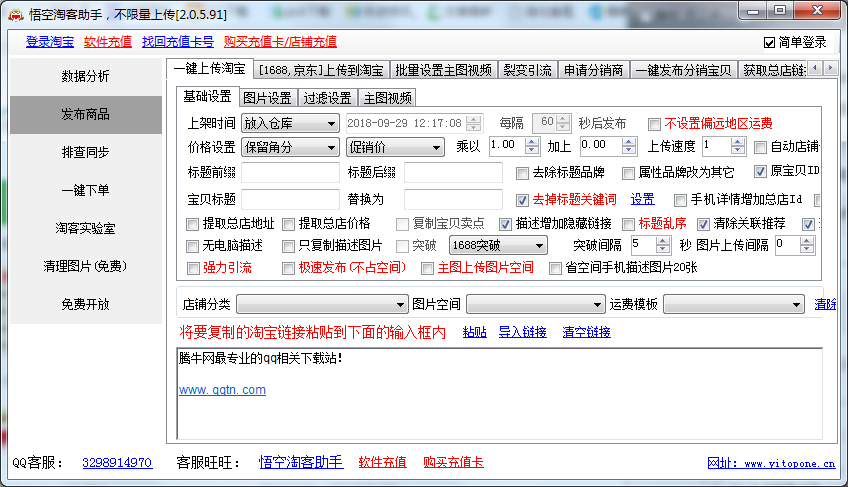Click the 导入链接 link
Viewport: 848px width, 487px height.
click(x=522, y=332)
